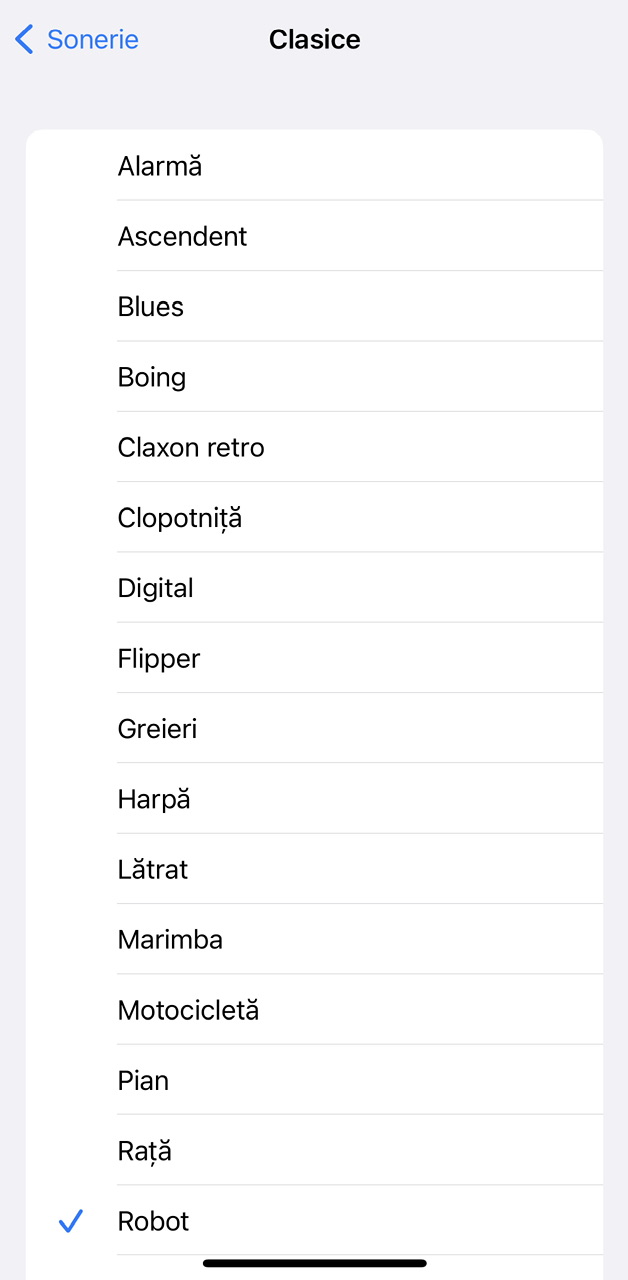
Task: Tap the blue checkmark beside Robot
Action: (70, 1221)
